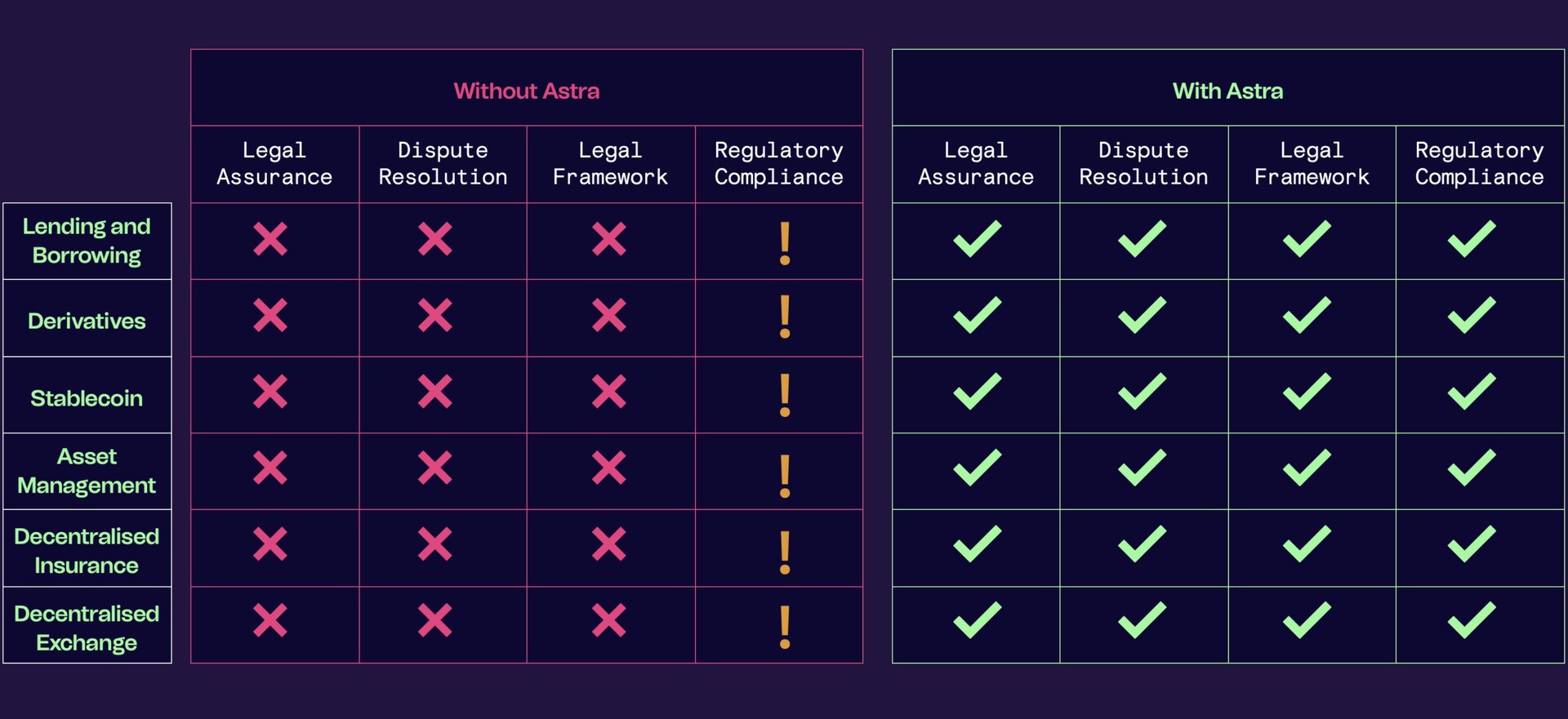Click Decentralised Exchange Regulatory Compliance green checkmark
The image size is (1568, 719).
click(x=1472, y=620)
